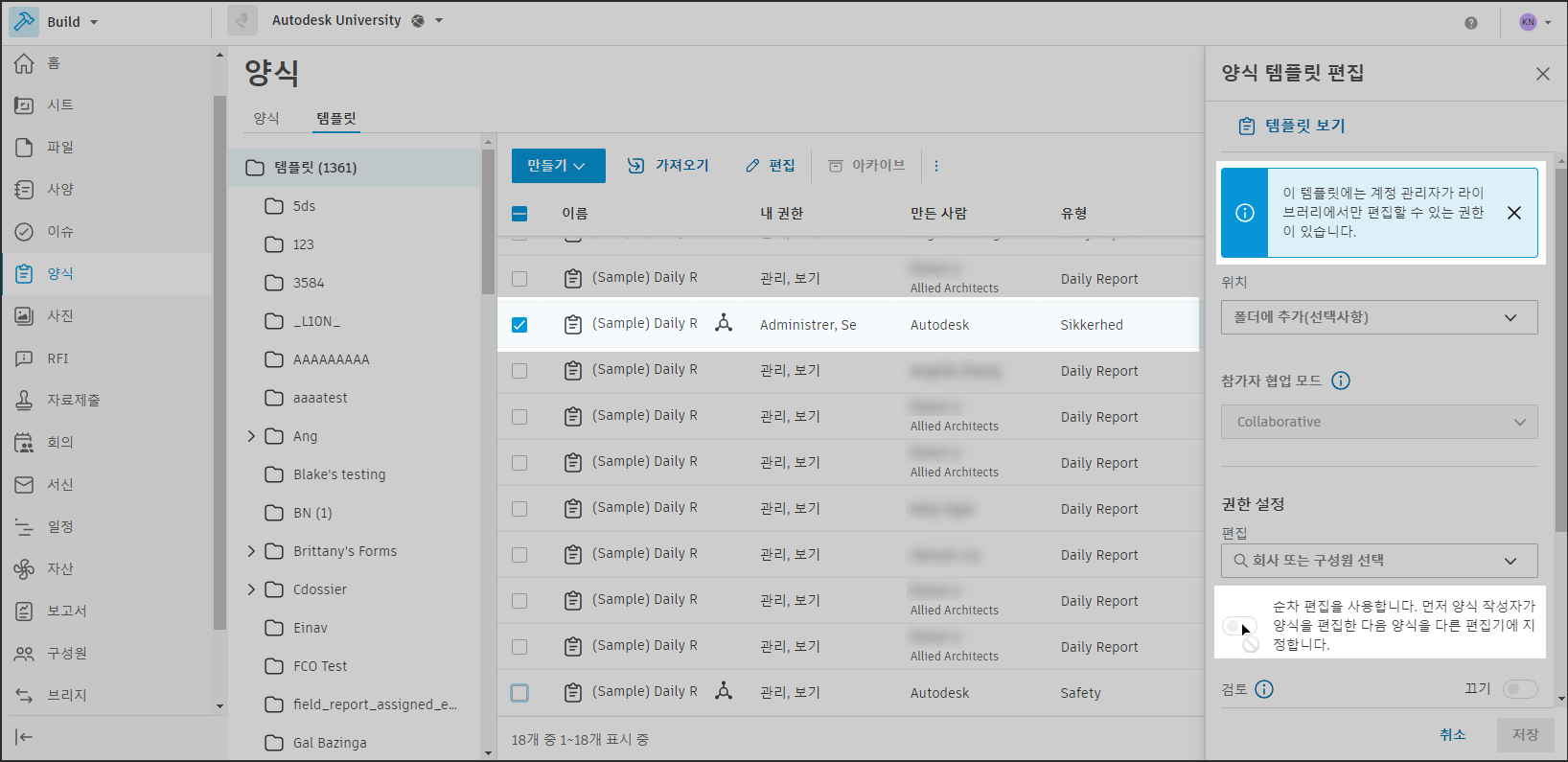Open the 브리지 bridge sidebar icon
Viewport: 1568px width, 762px height.
coord(24,696)
